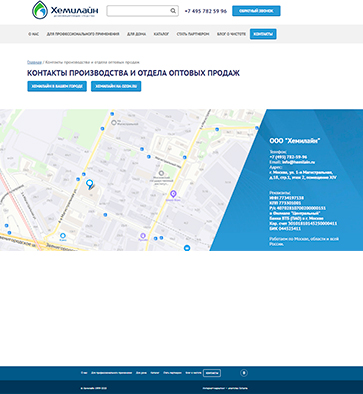This screenshot has width=363, height=394.
Task: Select the address text г. Москва, ул. 1-я Магистральная
Action: [x=301, y=172]
